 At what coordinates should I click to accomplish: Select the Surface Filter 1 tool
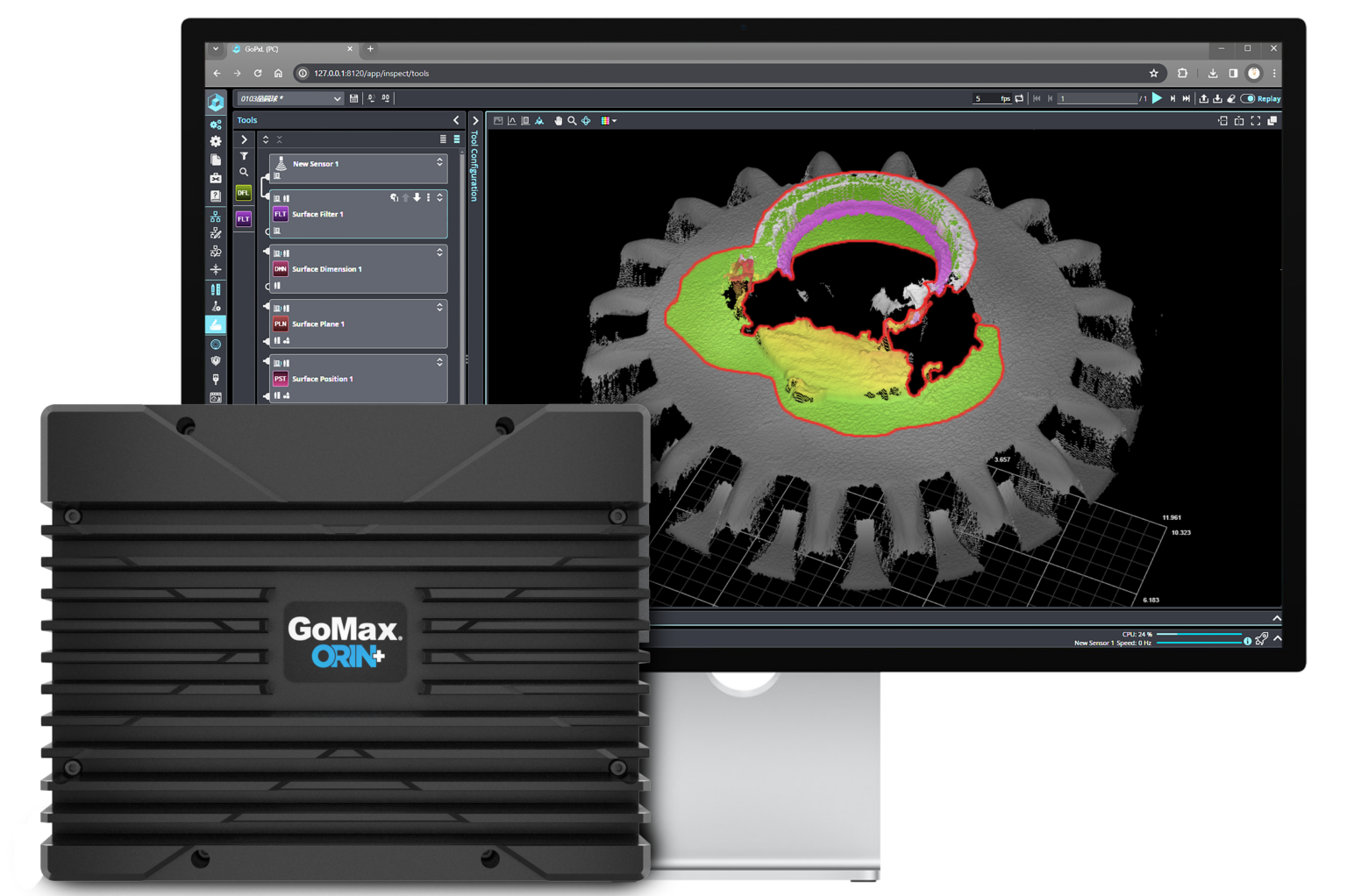[358, 214]
